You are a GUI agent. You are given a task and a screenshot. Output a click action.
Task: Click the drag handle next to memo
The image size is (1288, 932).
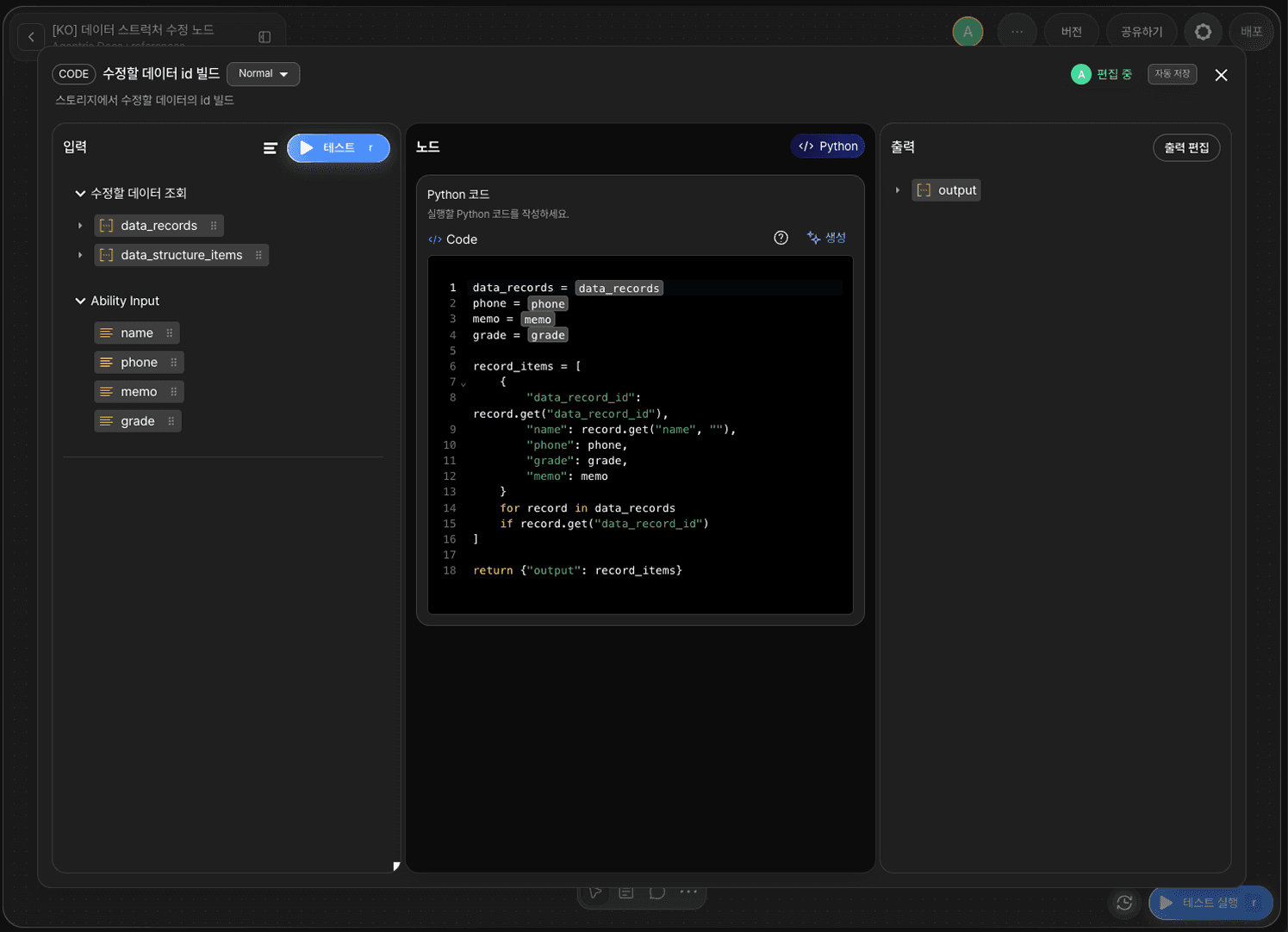coord(174,391)
